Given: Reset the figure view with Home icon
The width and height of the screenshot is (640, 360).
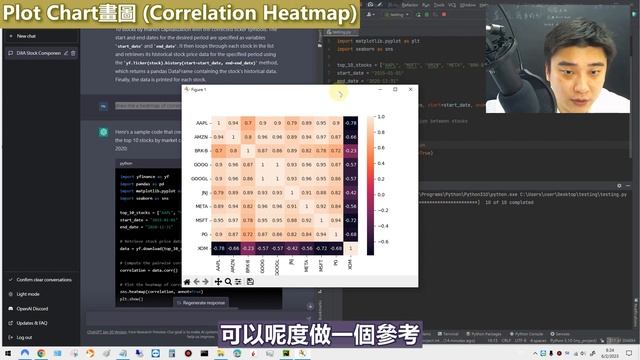Looking at the screenshot, I should coord(187,282).
